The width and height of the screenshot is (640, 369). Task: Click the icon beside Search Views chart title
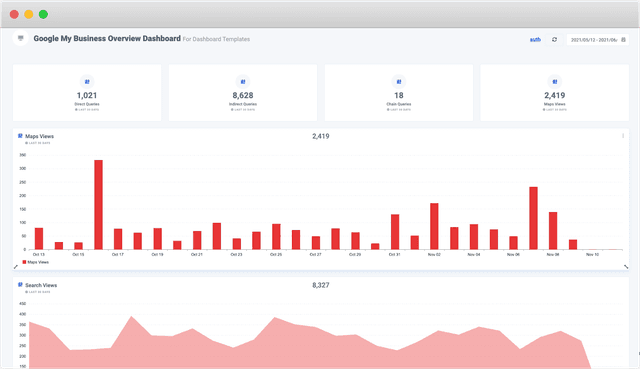tap(20, 285)
